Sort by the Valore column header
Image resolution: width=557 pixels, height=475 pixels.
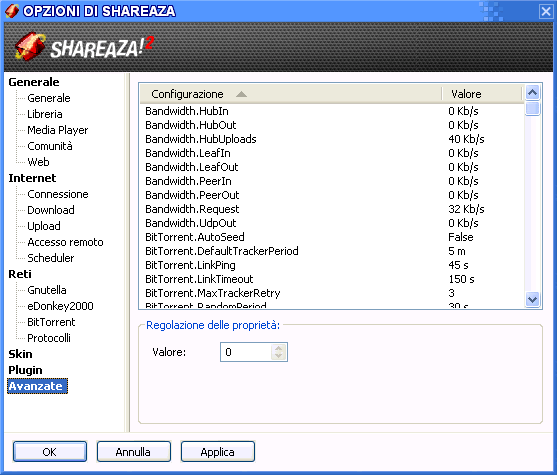click(x=482, y=94)
